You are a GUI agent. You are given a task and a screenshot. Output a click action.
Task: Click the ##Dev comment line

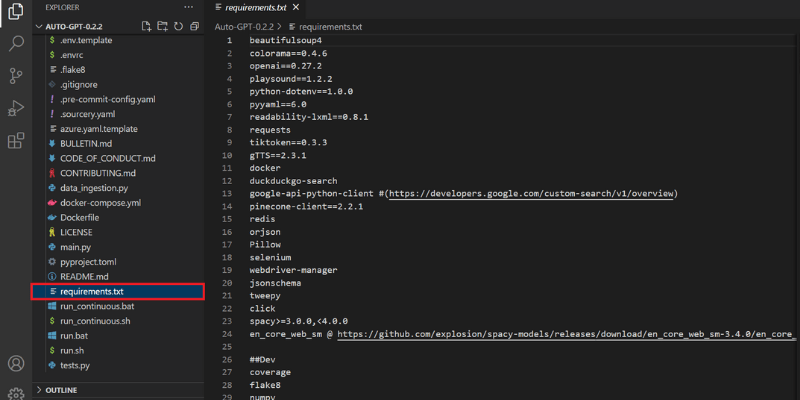pyautogui.click(x=262, y=360)
